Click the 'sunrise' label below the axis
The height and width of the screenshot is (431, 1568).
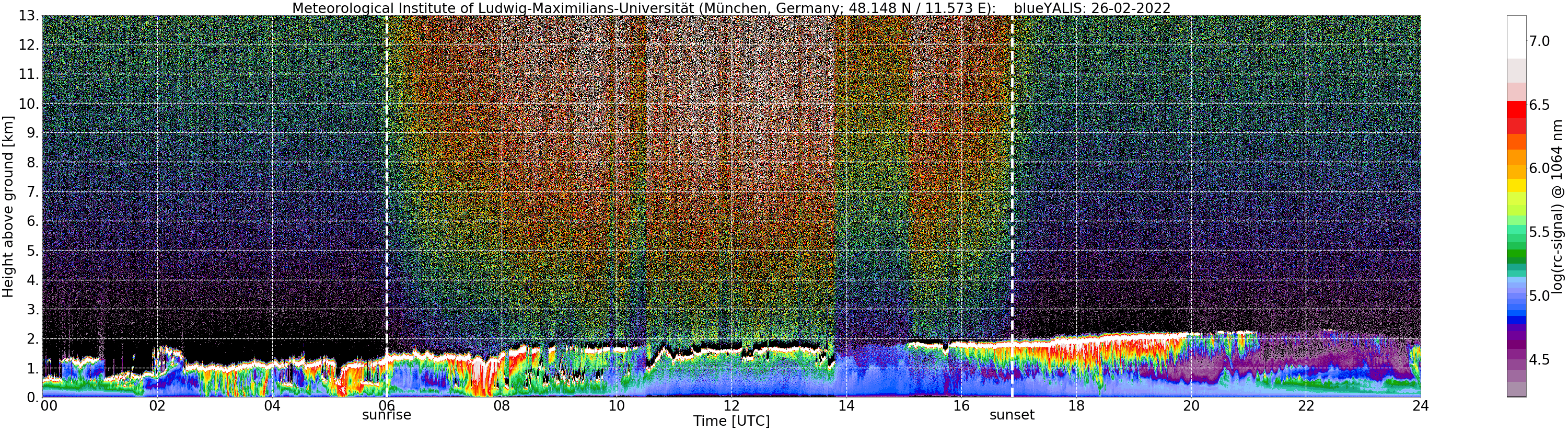tap(387, 415)
